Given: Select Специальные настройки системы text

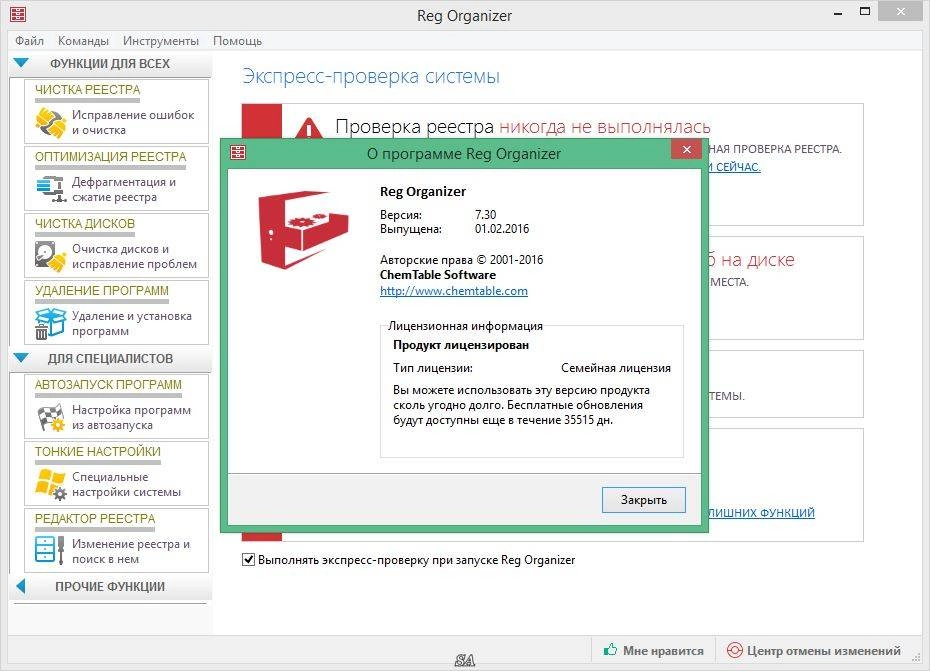Looking at the screenshot, I should pos(126,484).
